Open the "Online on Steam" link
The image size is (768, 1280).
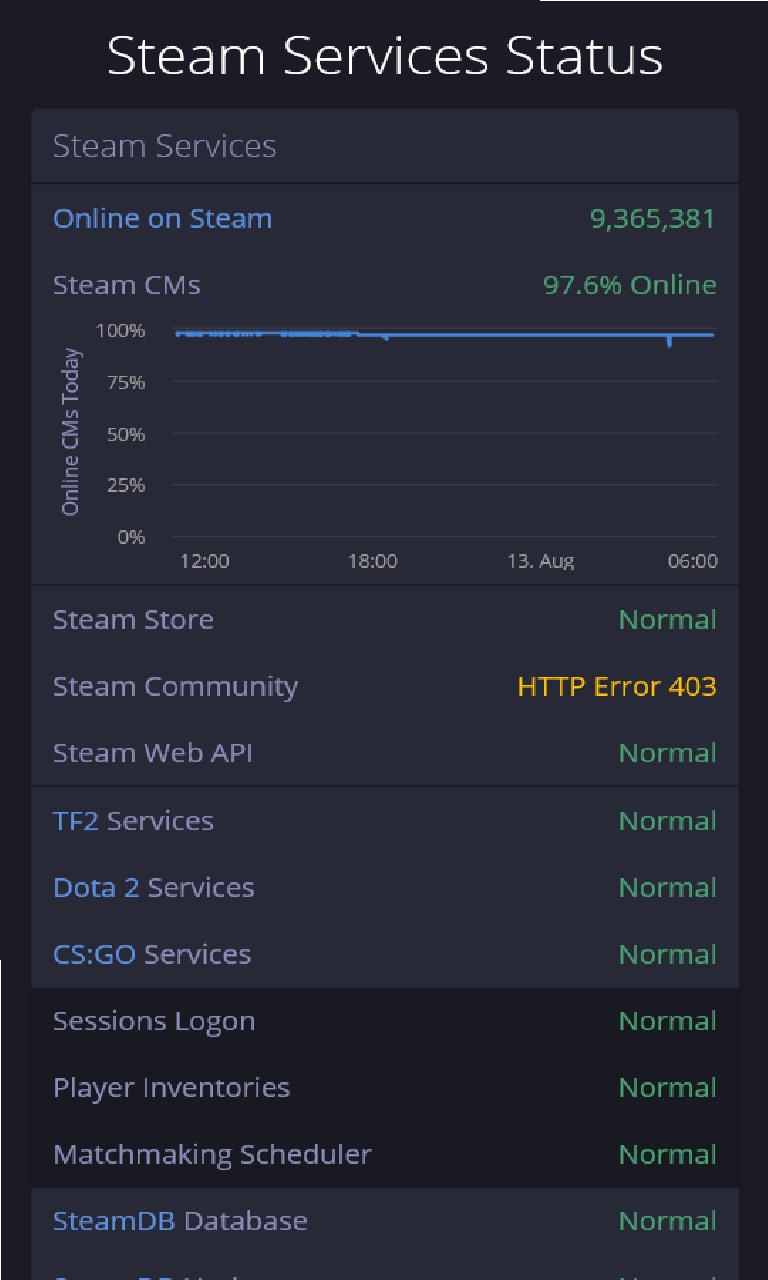(162, 219)
